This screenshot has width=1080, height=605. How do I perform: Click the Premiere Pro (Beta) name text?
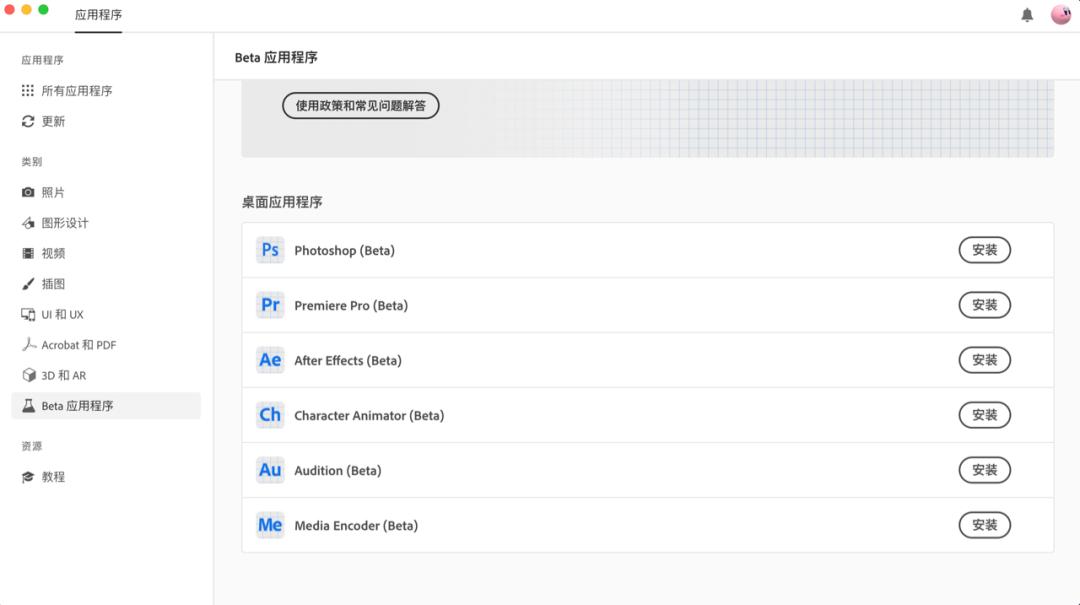[351, 305]
